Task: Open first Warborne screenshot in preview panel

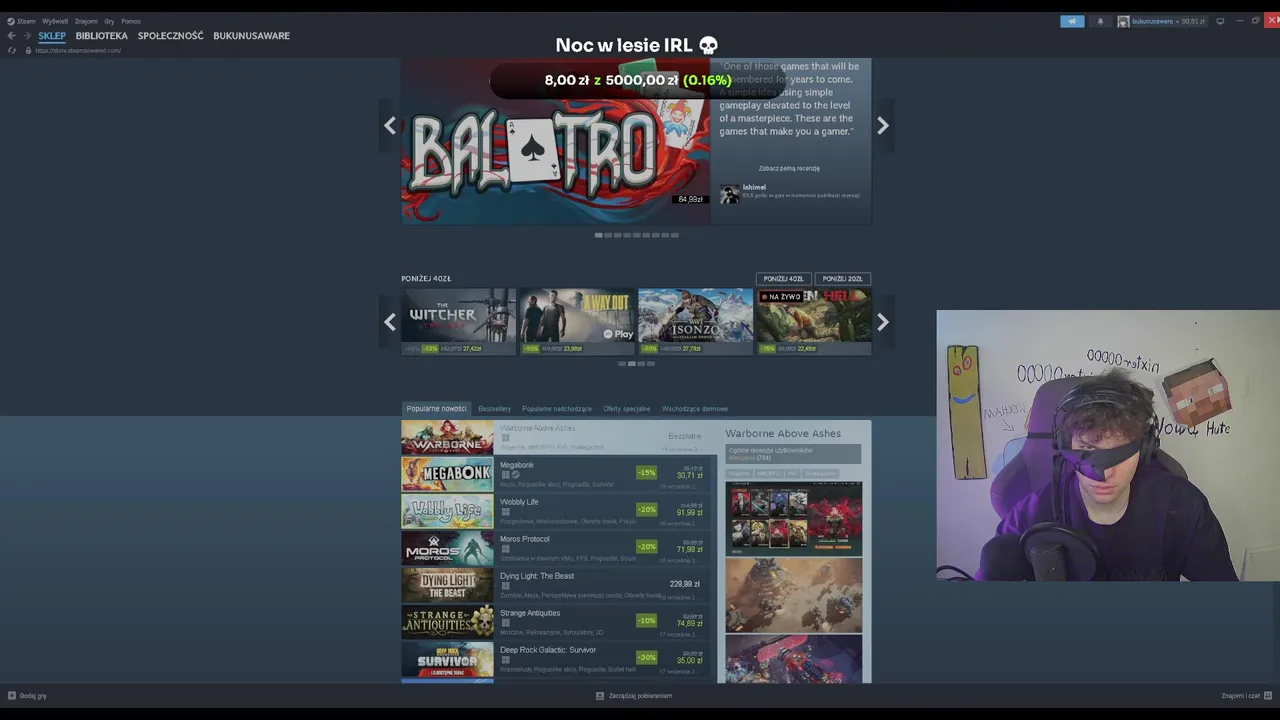Action: click(x=793, y=518)
